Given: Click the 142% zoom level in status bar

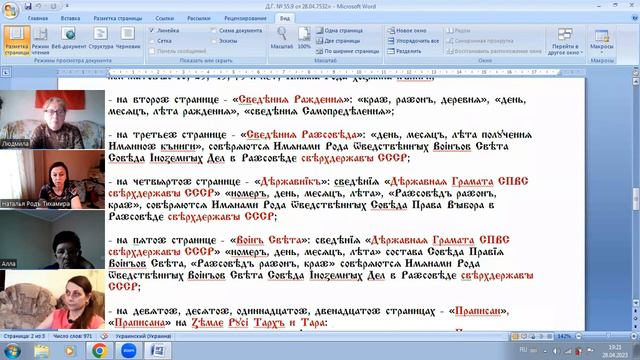Looking at the screenshot, I should tap(564, 336).
